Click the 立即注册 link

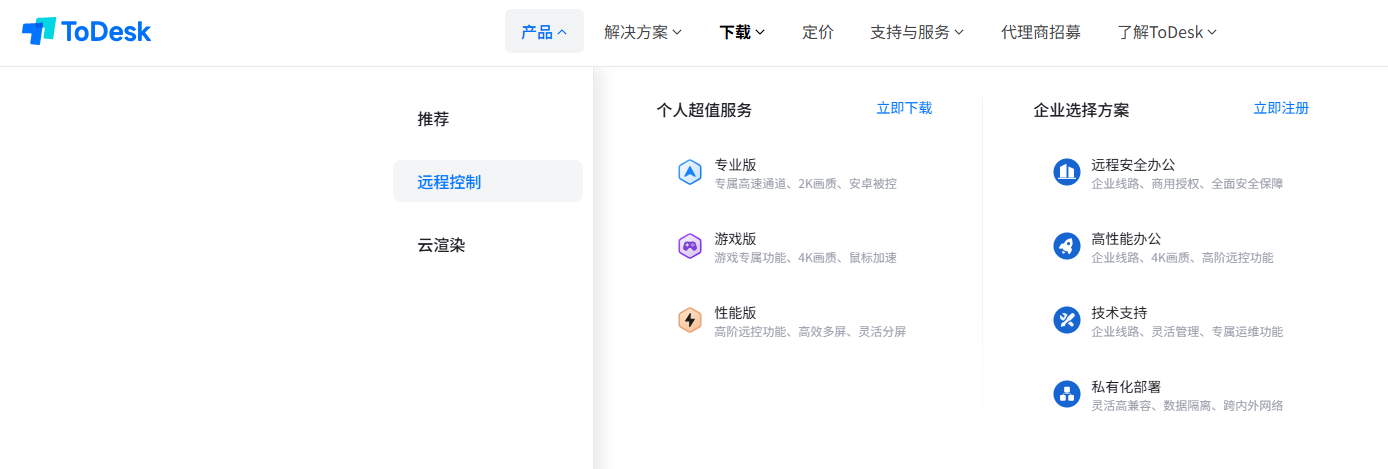point(1281,108)
